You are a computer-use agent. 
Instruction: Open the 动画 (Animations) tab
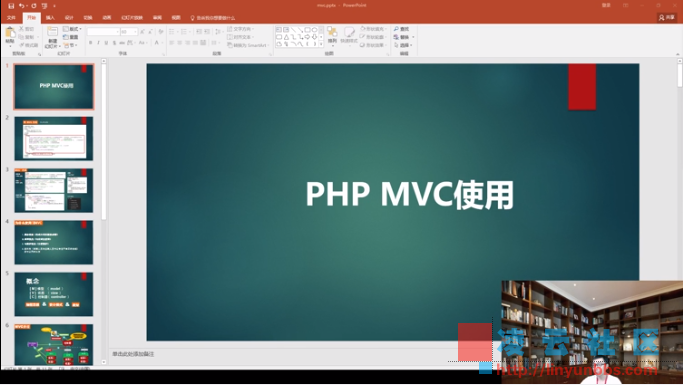point(107,18)
